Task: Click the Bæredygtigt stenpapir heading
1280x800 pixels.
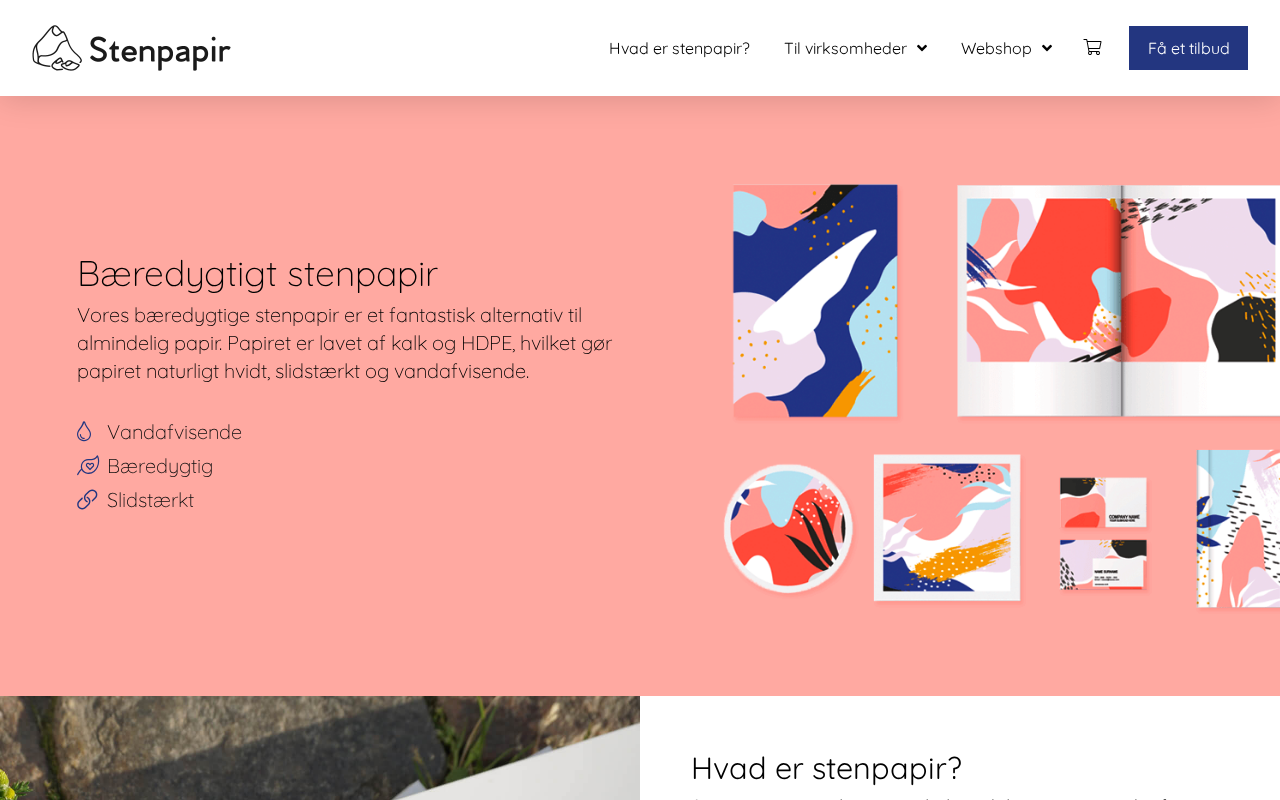Action: (x=257, y=273)
